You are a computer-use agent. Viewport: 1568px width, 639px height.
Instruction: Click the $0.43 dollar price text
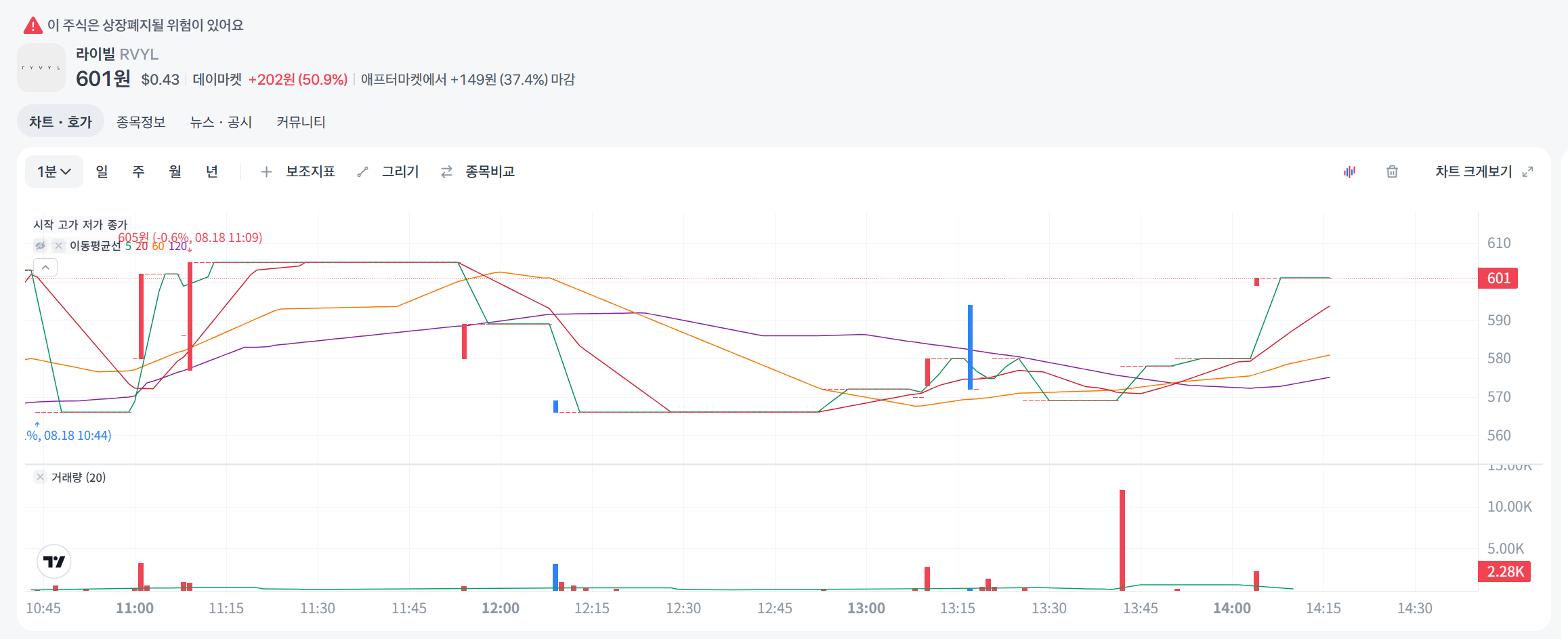(161, 79)
